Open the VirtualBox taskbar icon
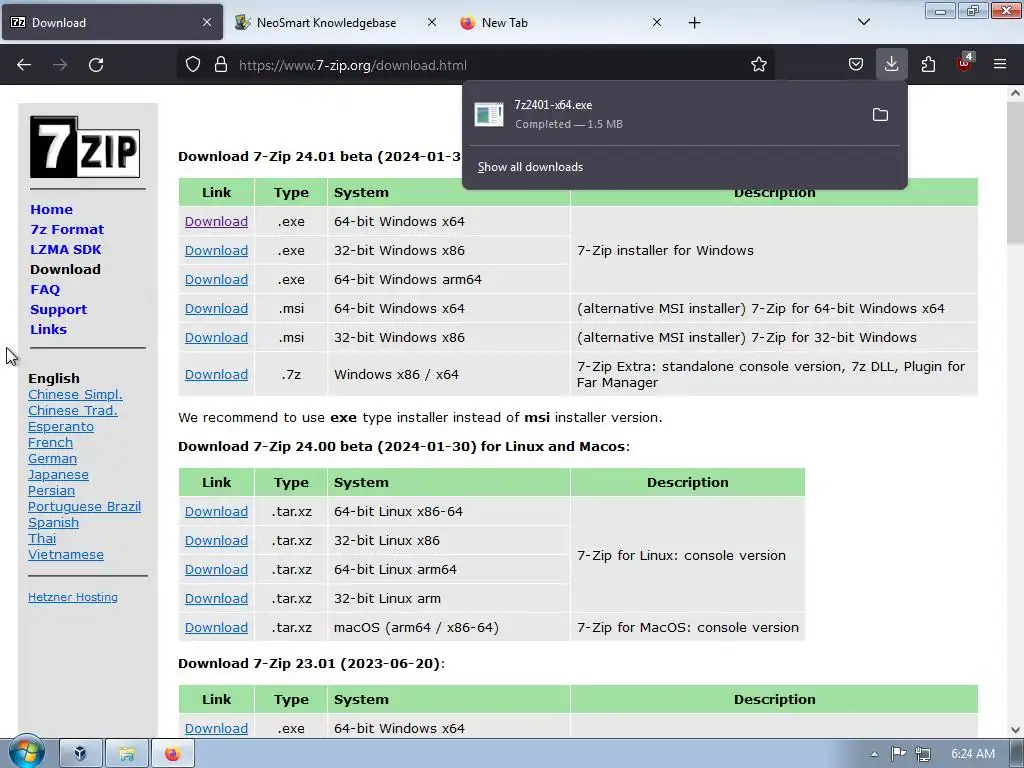Image resolution: width=1024 pixels, height=768 pixels. pos(80,754)
